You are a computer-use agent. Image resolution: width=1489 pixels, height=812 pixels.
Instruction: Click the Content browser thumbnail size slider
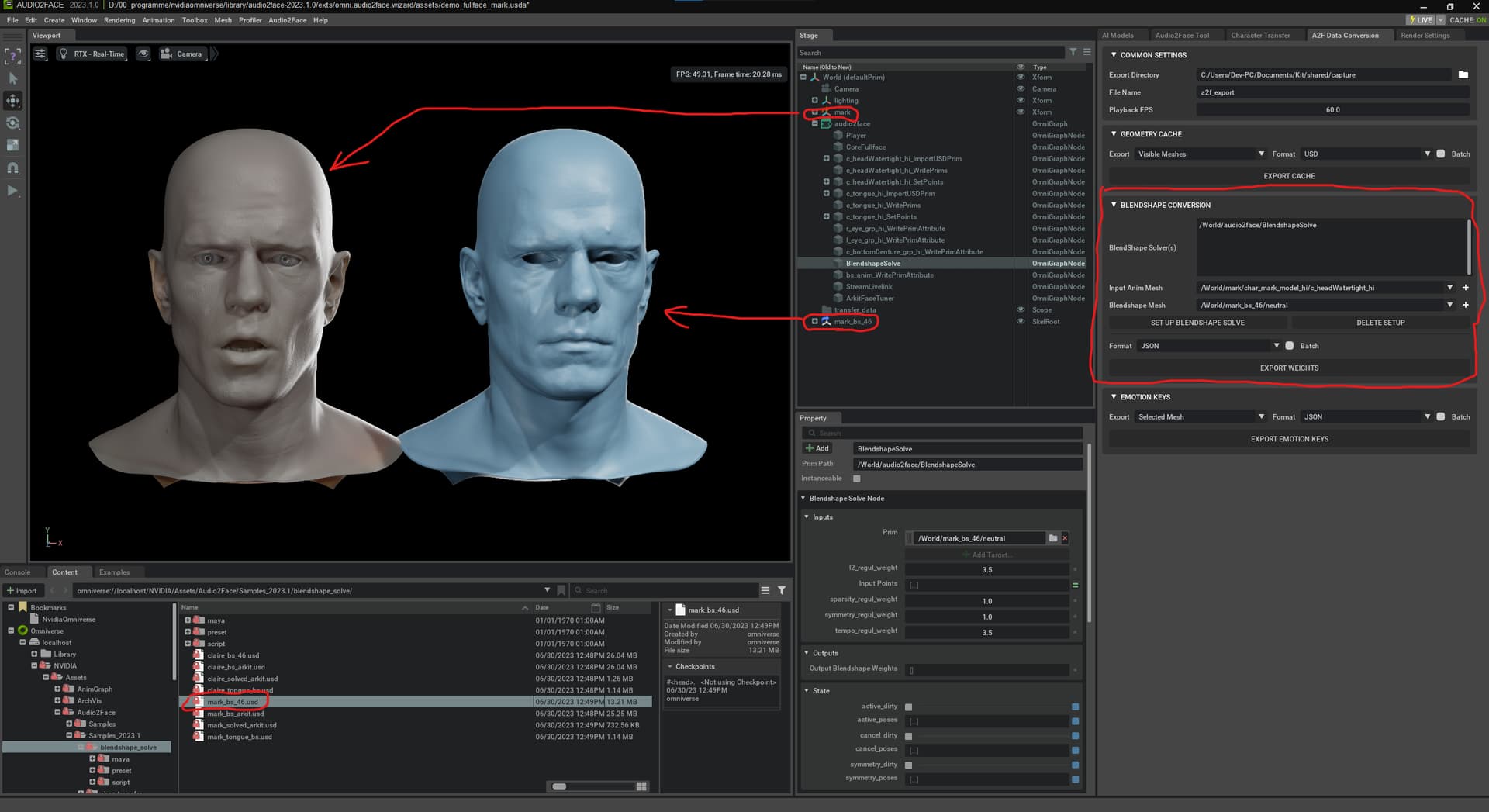pos(559,786)
